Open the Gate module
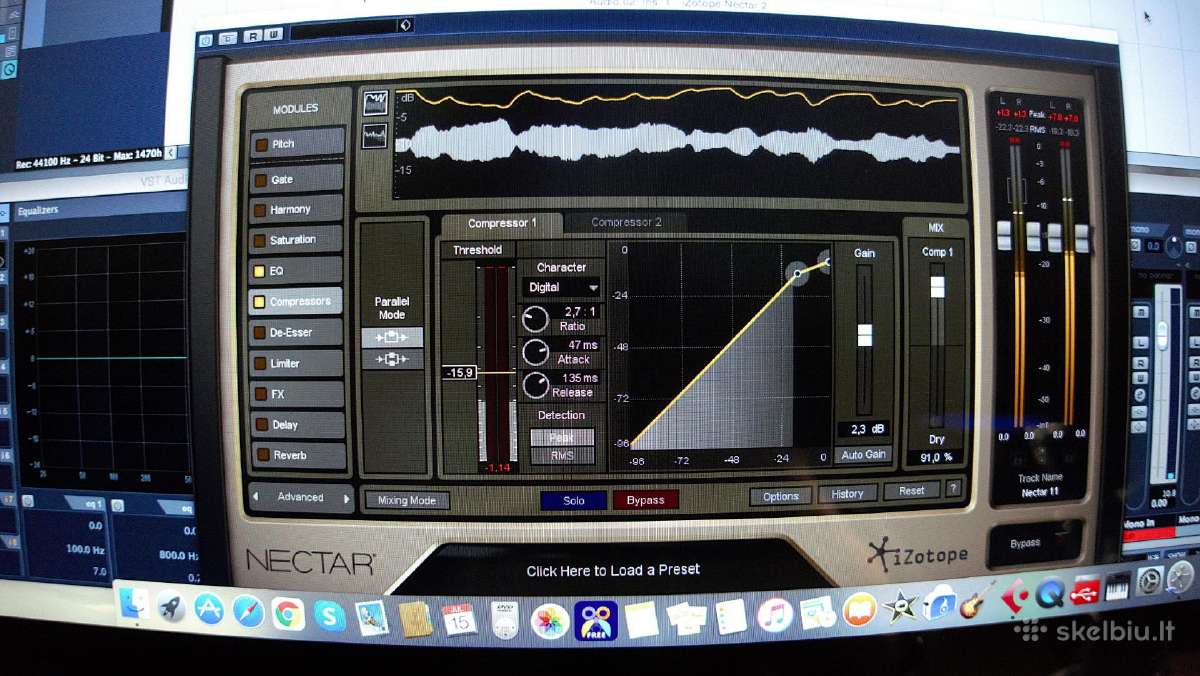Screen dimensions: 1200x676 (x=297, y=179)
